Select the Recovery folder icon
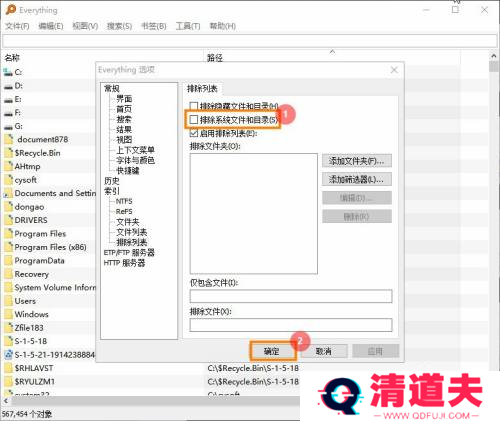The width and height of the screenshot is (500, 421). click(9, 274)
